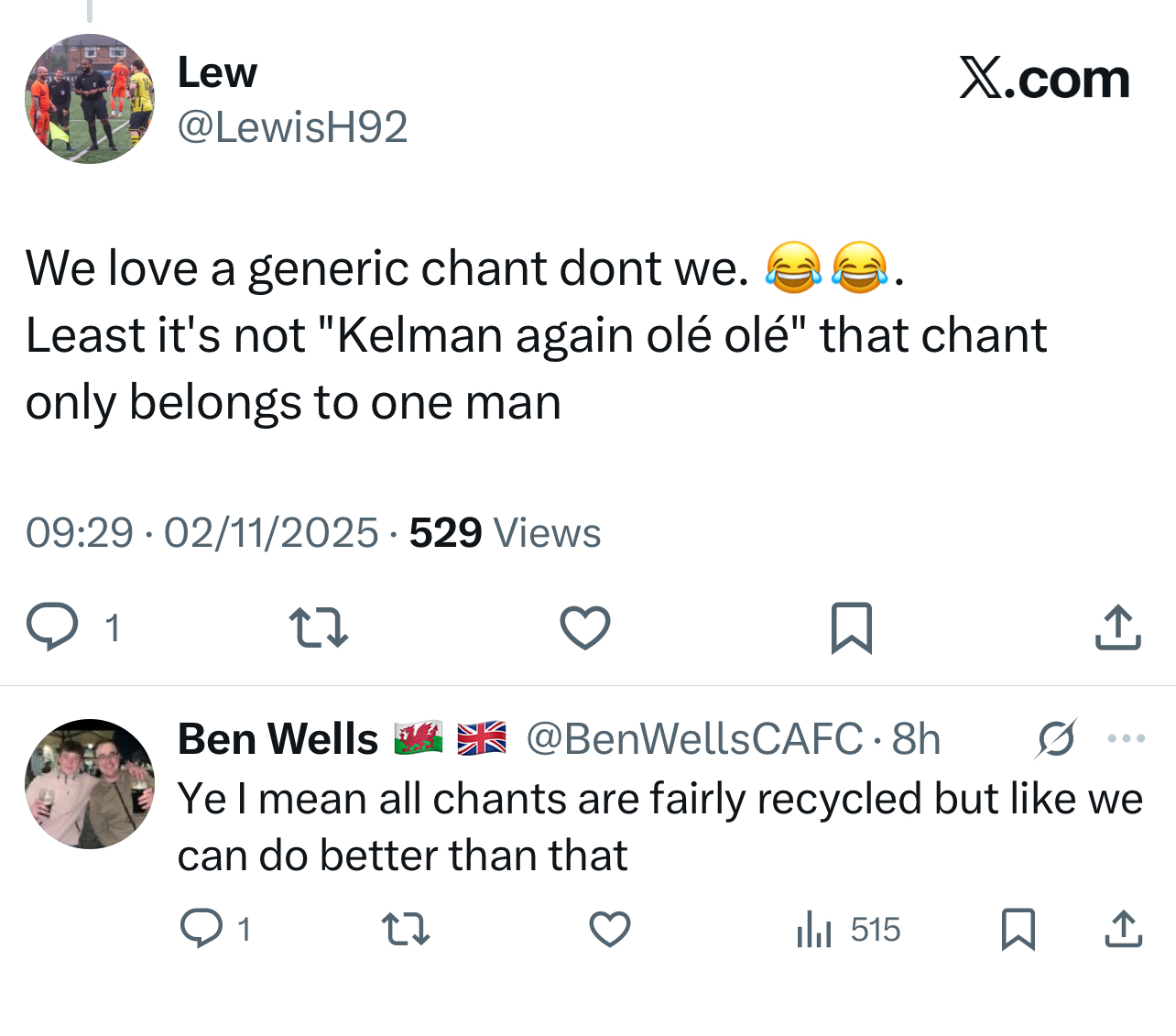The width and height of the screenshot is (1176, 1036).
Task: Open Lew's profile picture
Action: tap(90, 99)
